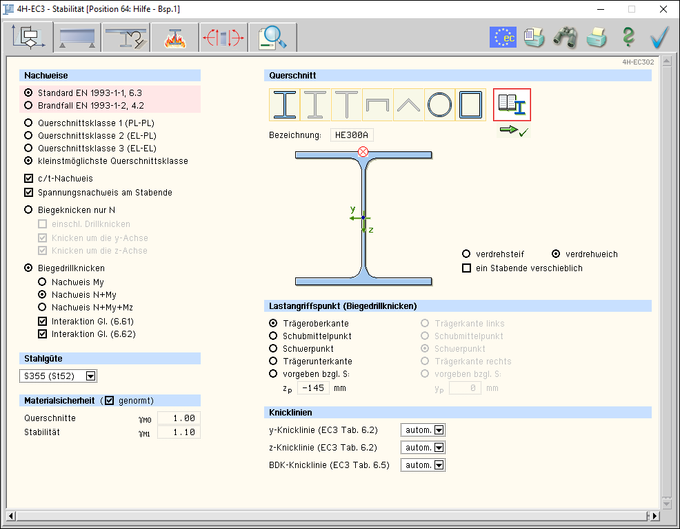The width and height of the screenshot is (680, 529).
Task: Select the circular tube cross-section icon
Action: tap(440, 104)
